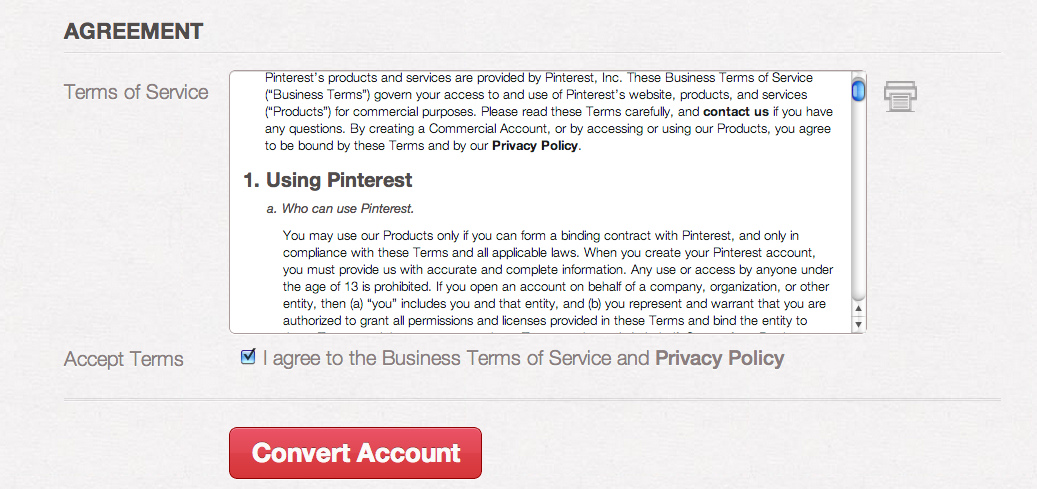Click the 'Accept Terms' field label
This screenshot has width=1037, height=489.
point(124,359)
